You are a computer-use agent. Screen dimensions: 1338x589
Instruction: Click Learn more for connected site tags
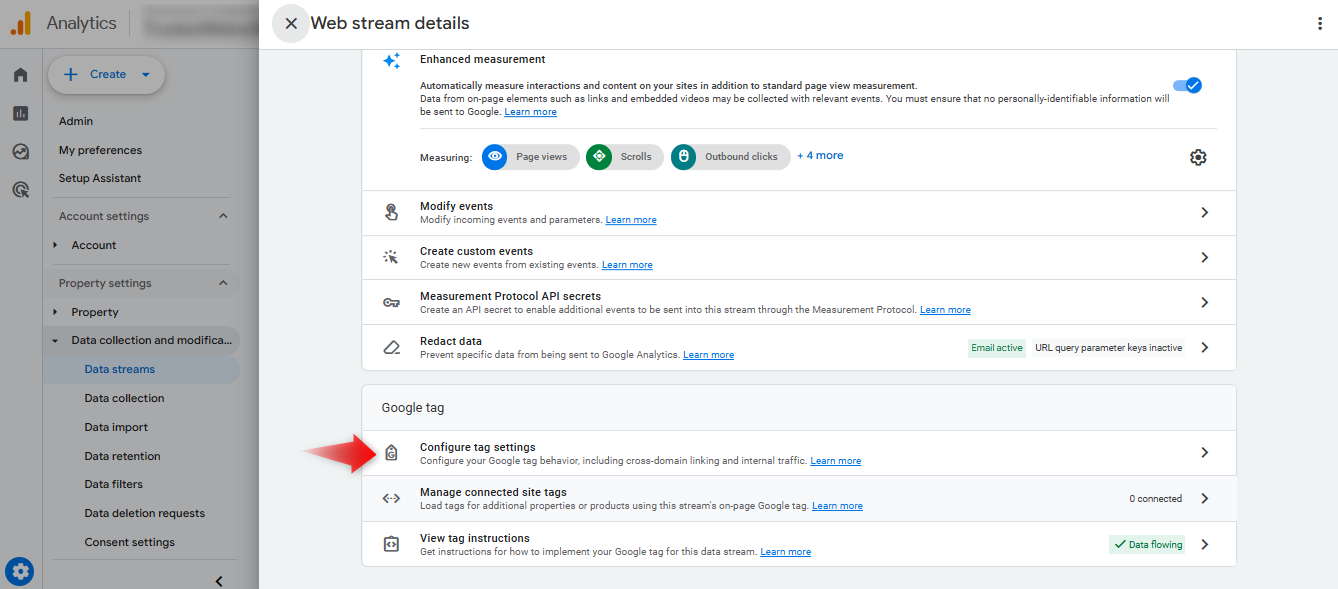click(837, 506)
